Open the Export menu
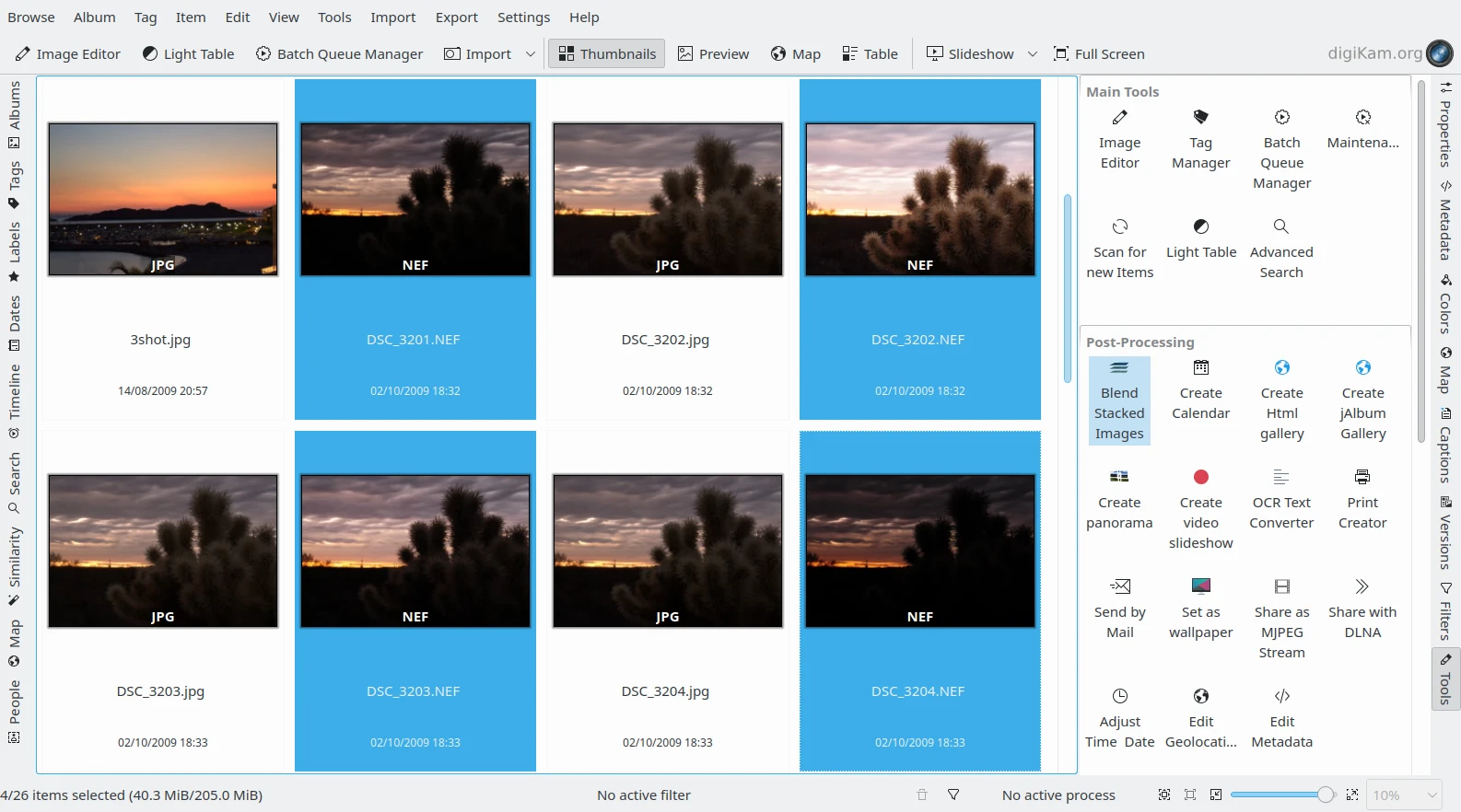 [456, 17]
